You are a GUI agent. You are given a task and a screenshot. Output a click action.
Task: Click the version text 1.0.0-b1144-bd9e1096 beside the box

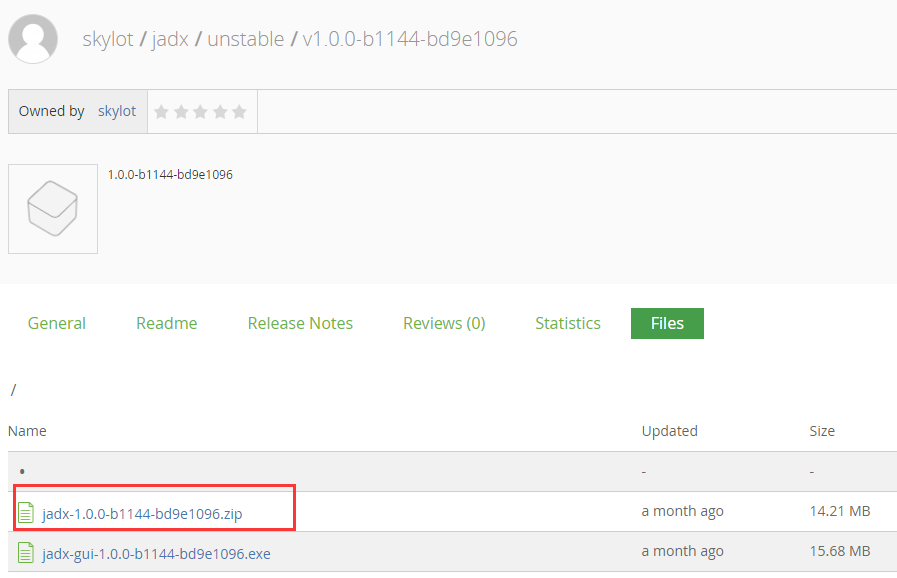pos(170,175)
